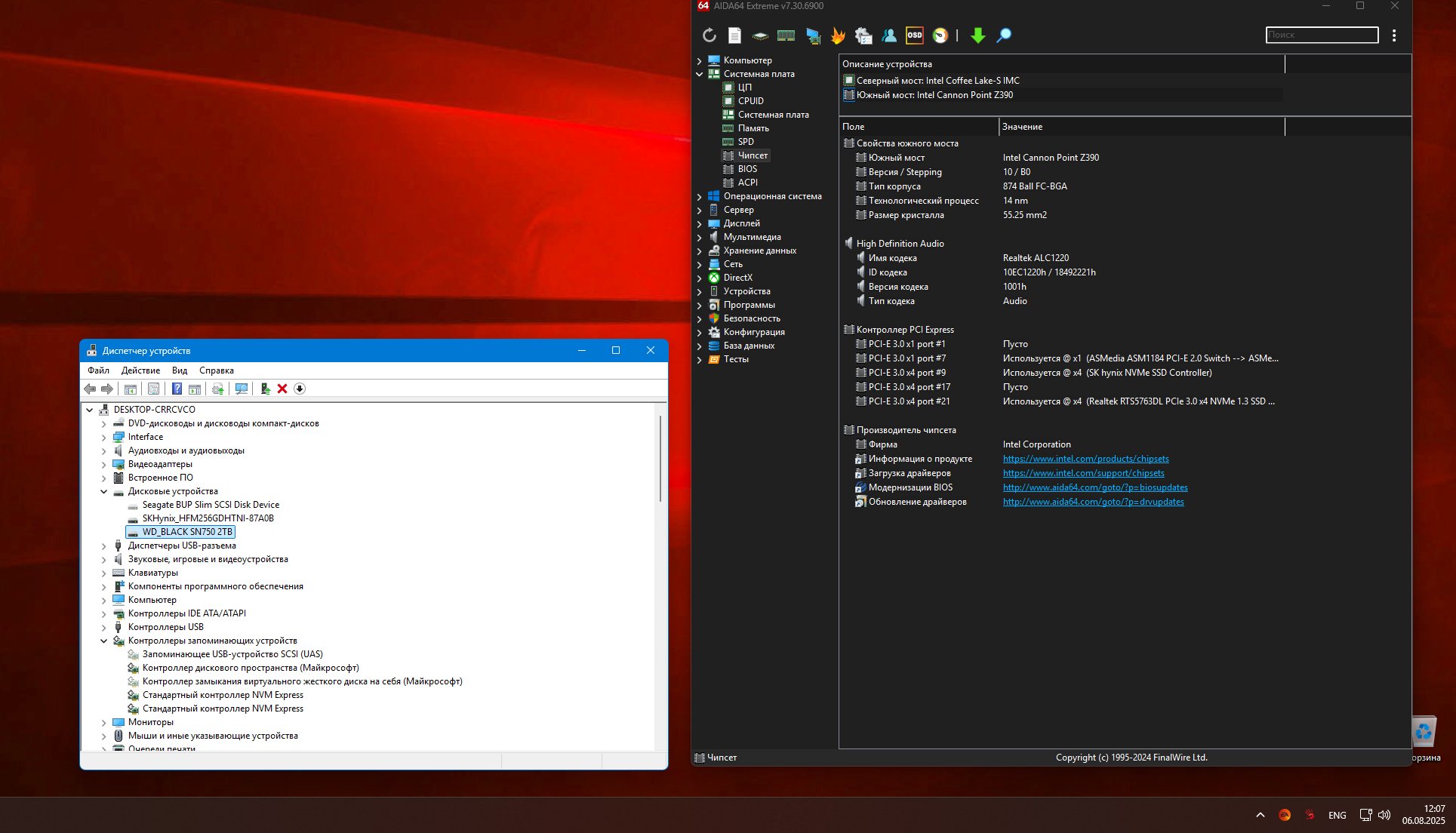
Task: Click the magnifier search icon in AIDA64 toolbar
Action: click(1004, 35)
